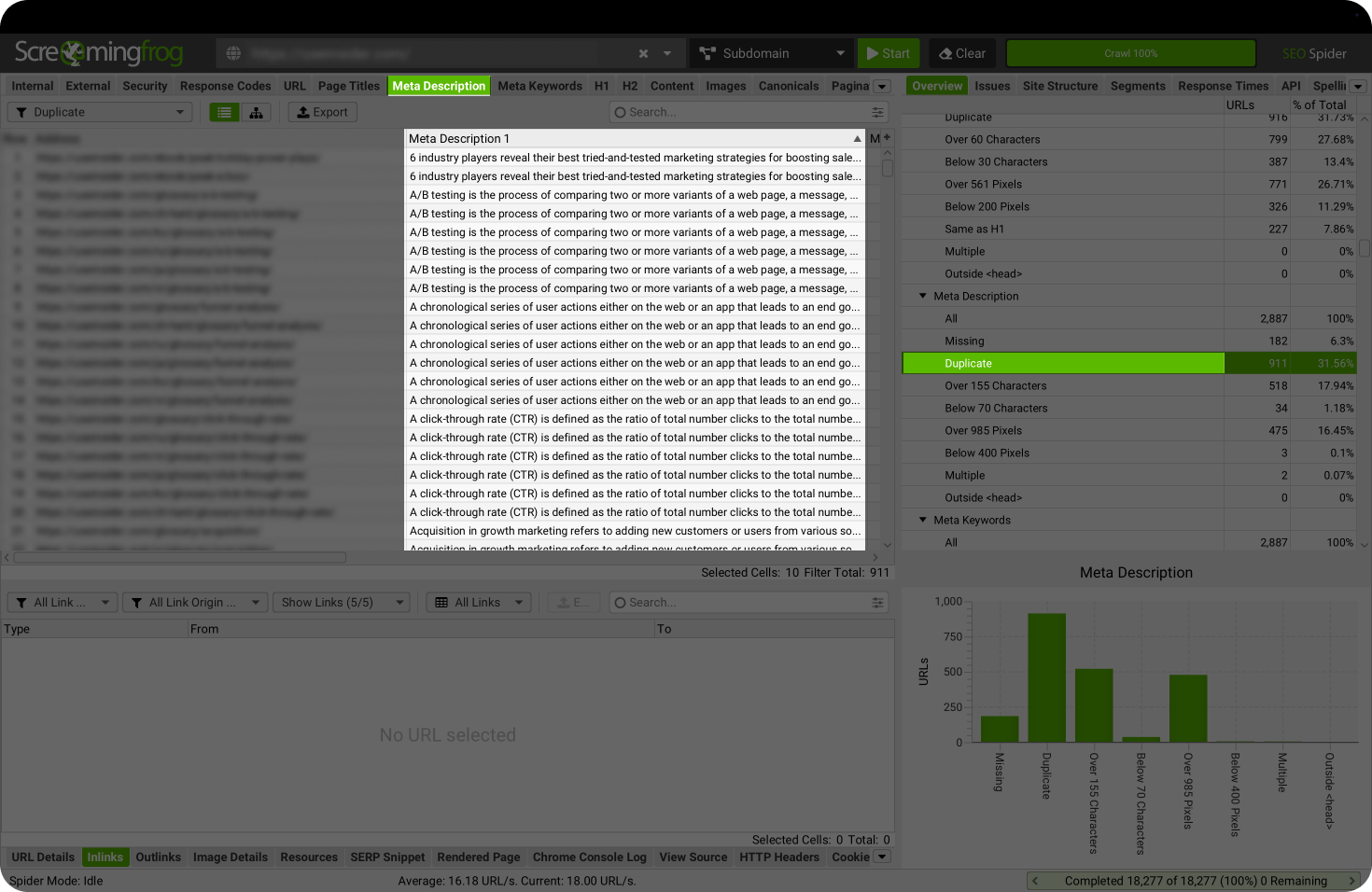Image resolution: width=1372 pixels, height=892 pixels.
Task: Click overview panel vertical scrollbar
Action: click(1365, 248)
